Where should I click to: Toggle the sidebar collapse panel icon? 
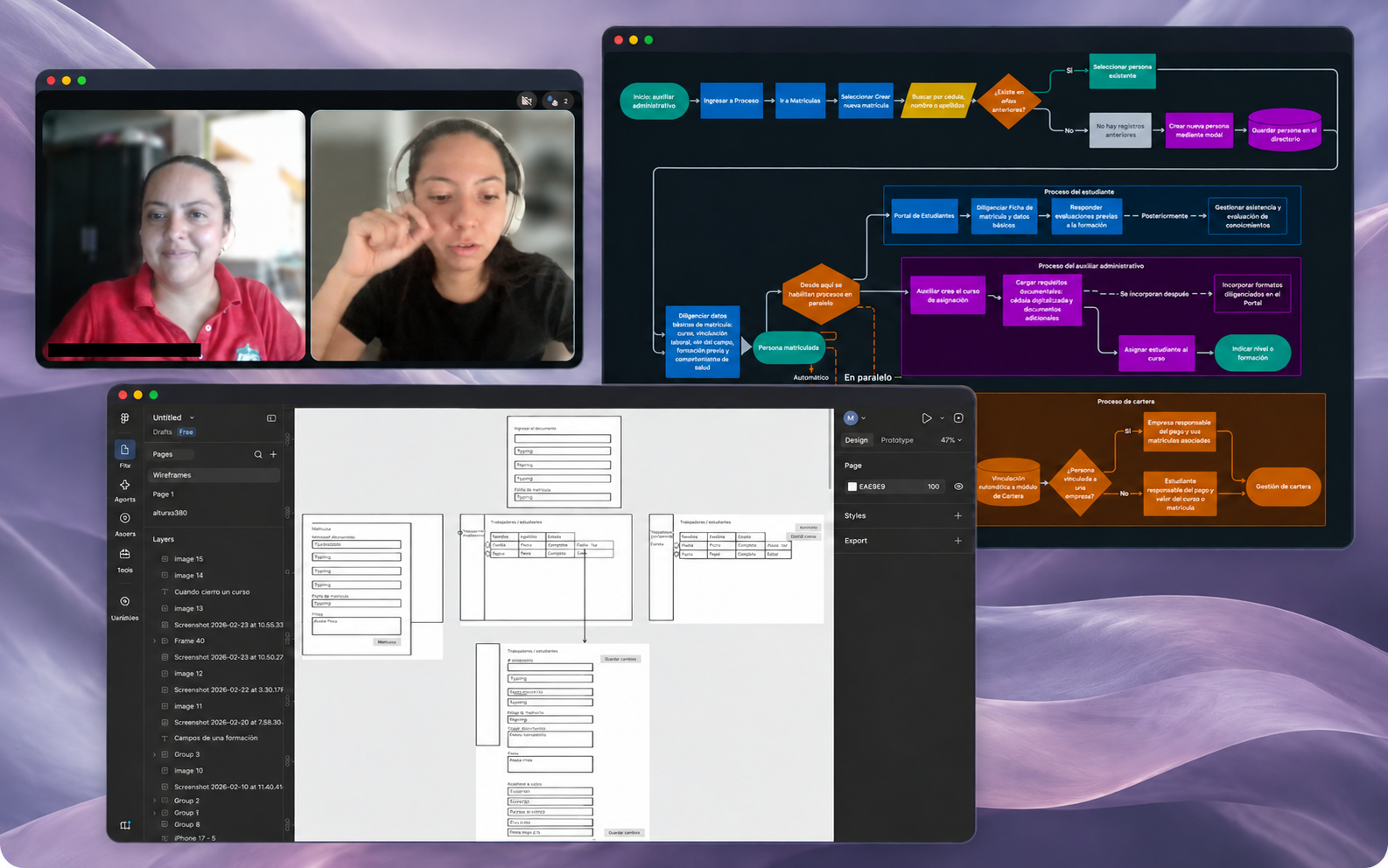[x=271, y=418]
